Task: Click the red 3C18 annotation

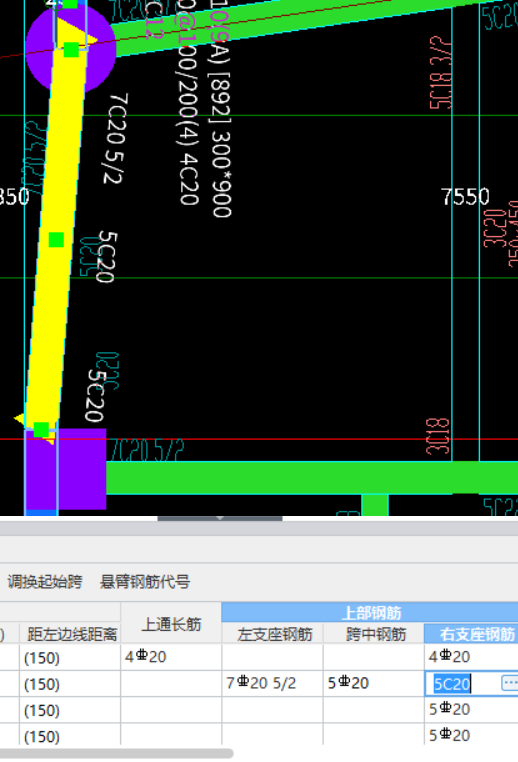Action: point(438,436)
